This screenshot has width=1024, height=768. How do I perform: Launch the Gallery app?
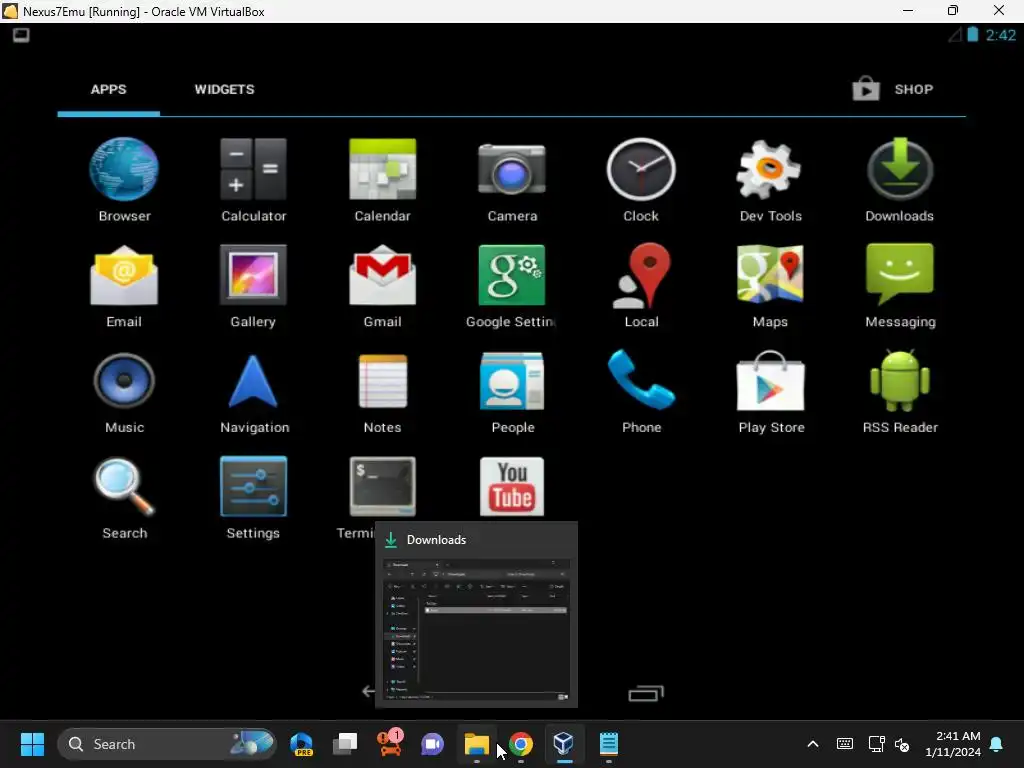(253, 285)
